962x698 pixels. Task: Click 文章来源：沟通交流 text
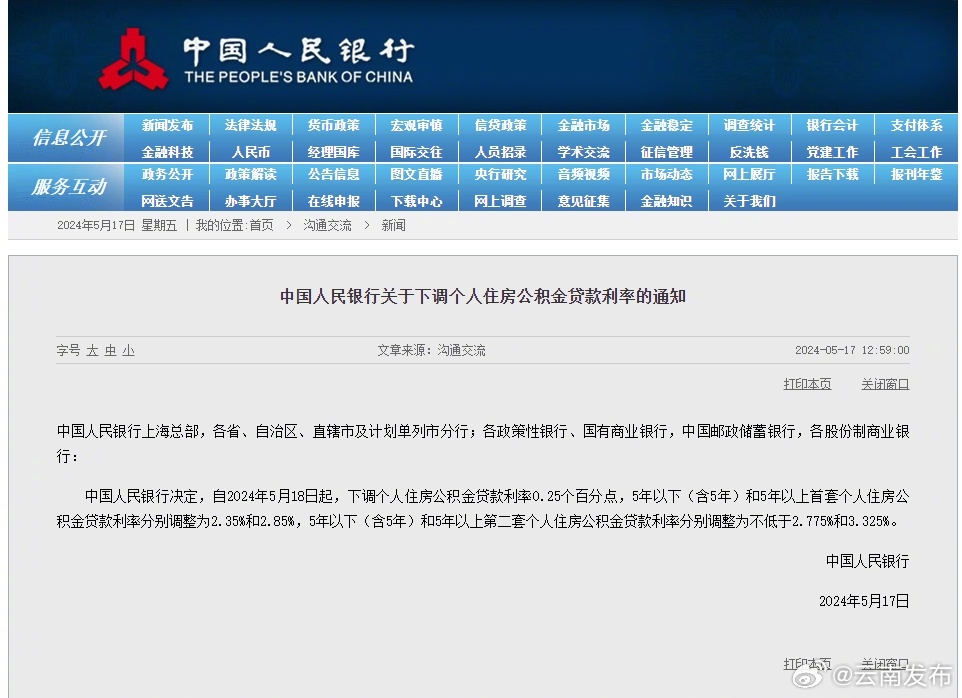pos(431,350)
